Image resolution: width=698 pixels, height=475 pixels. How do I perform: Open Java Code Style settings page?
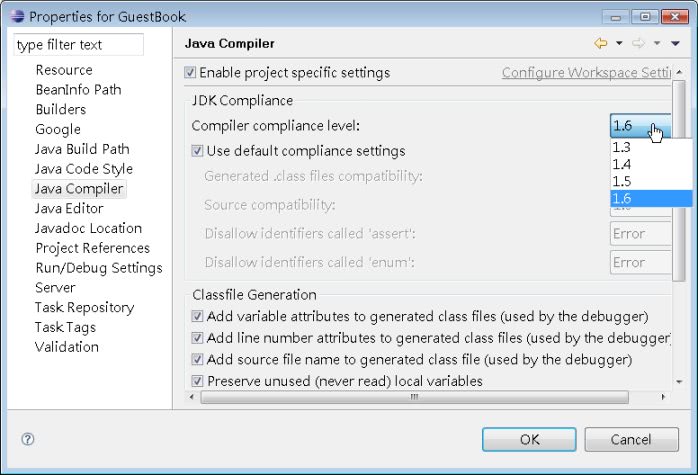pyautogui.click(x=84, y=169)
